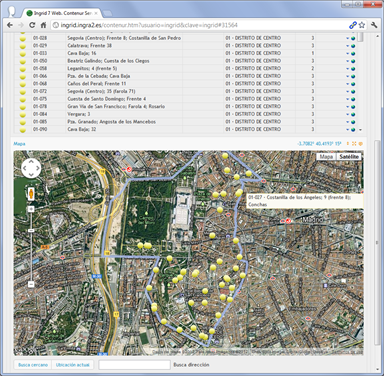Image resolution: width=384 pixels, height=376 pixels.
Task: Click the globe icon in row 01-050
Action: (353, 61)
